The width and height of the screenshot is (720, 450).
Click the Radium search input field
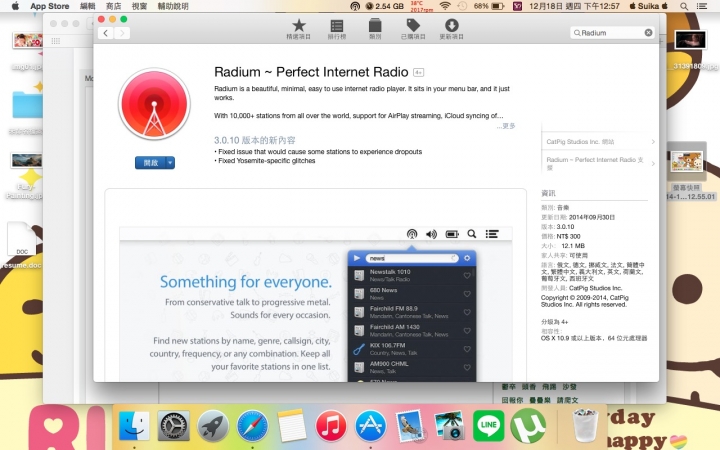[x=611, y=33]
